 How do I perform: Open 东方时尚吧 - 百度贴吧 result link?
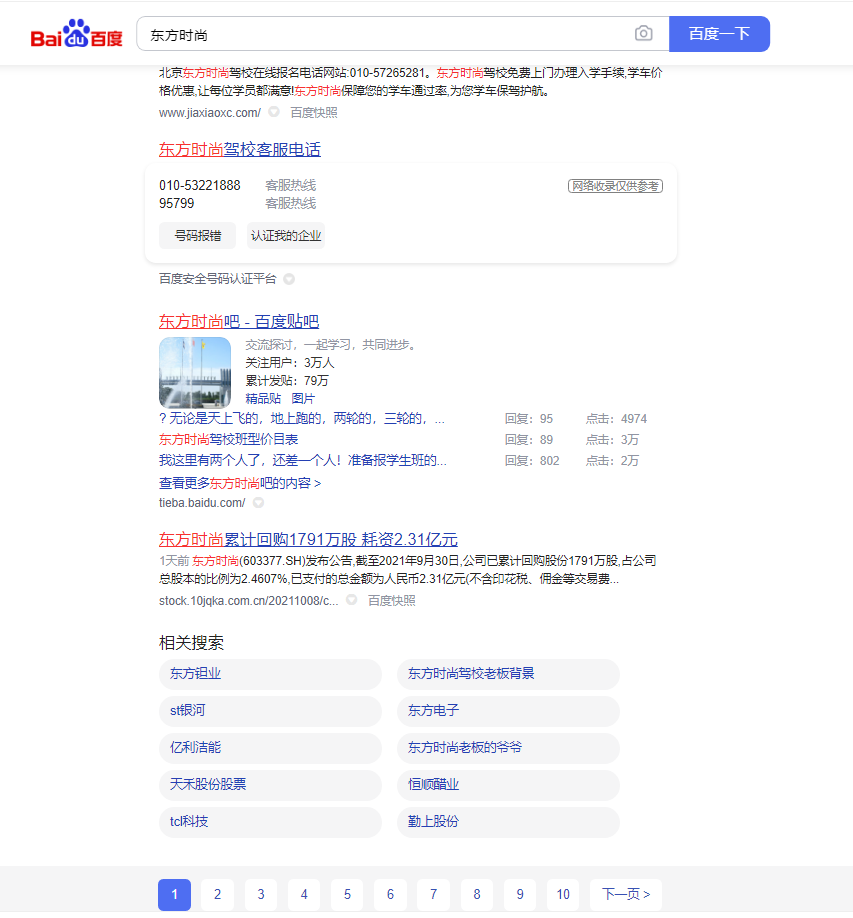click(x=239, y=322)
